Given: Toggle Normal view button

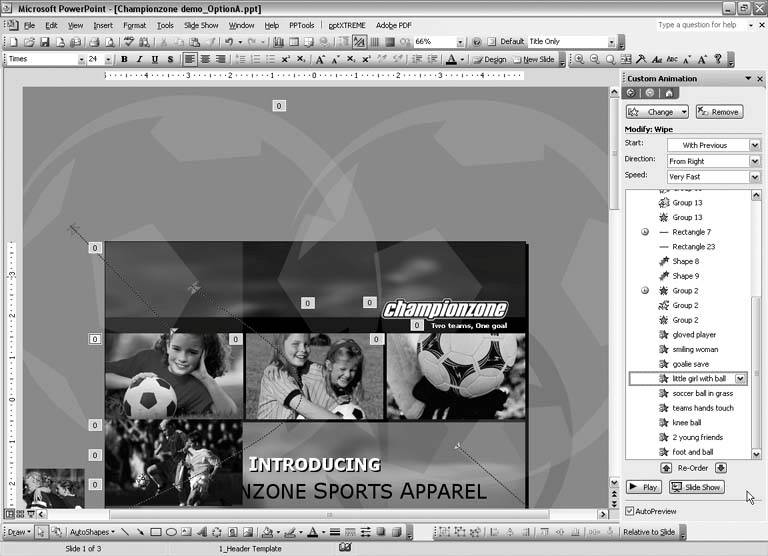Looking at the screenshot, I should 9,514.
